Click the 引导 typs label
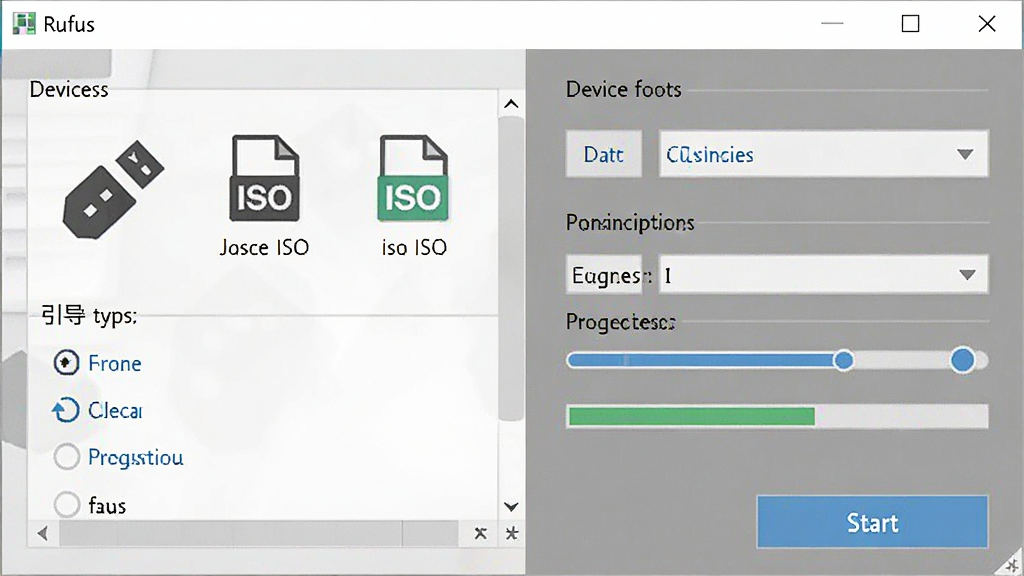This screenshot has width=1024, height=576. click(89, 315)
